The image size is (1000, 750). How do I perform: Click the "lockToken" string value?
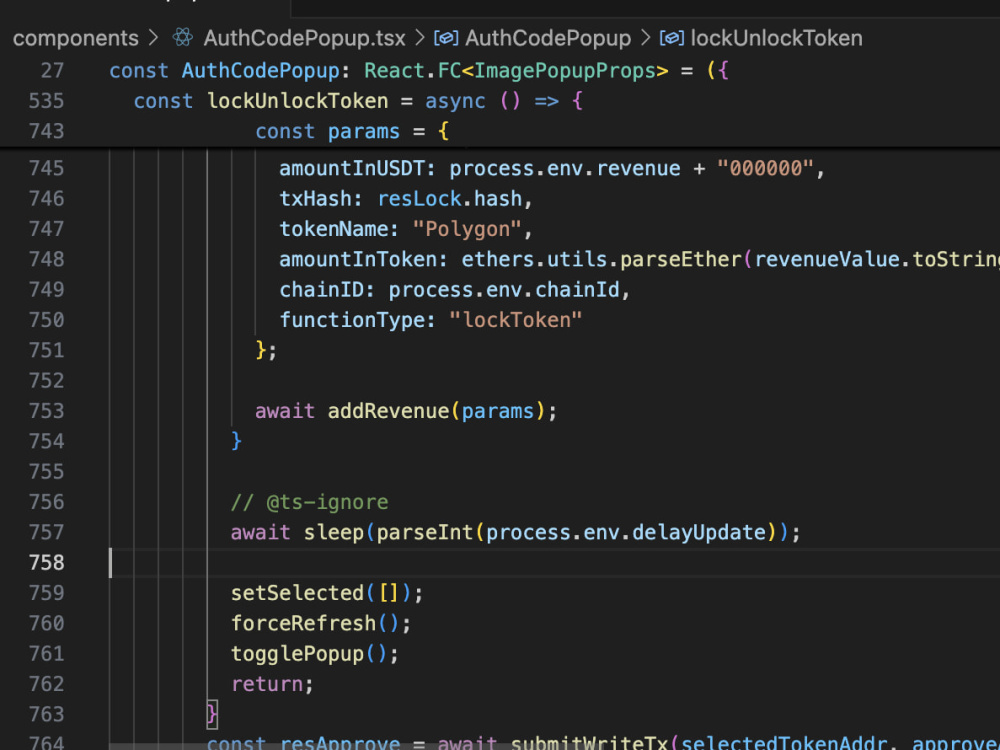point(515,320)
